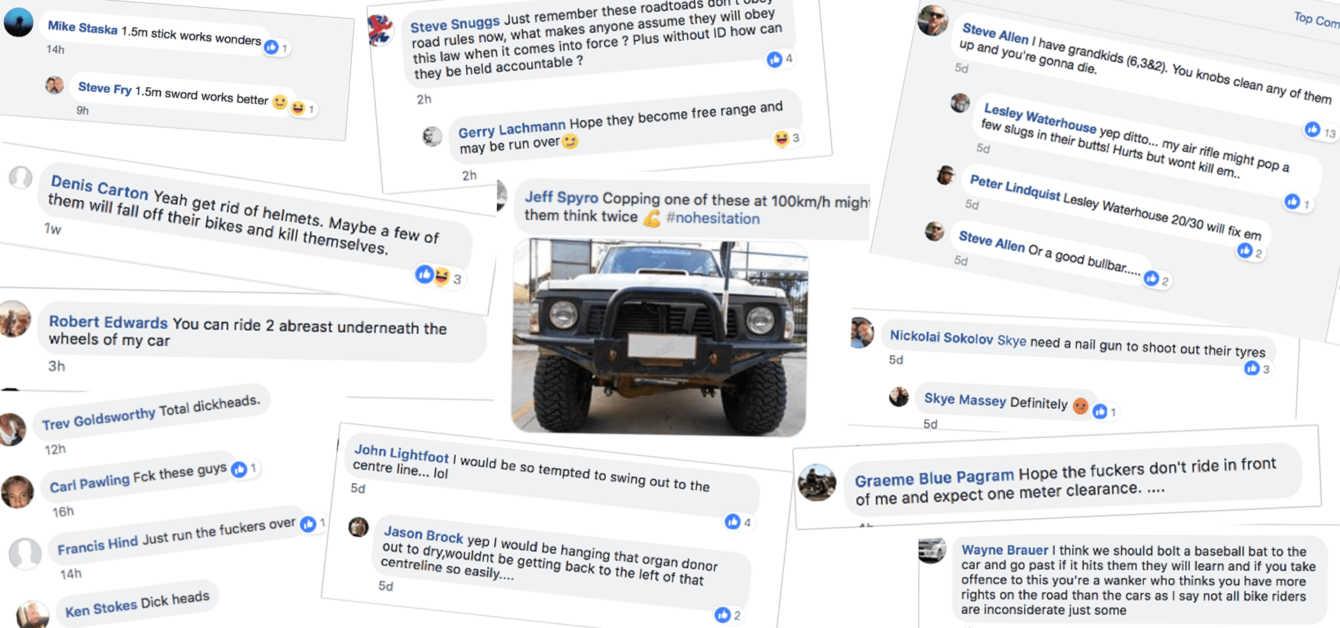Open the Top Comments sorting option
This screenshot has height=628, width=1340.
[x=1316, y=19]
